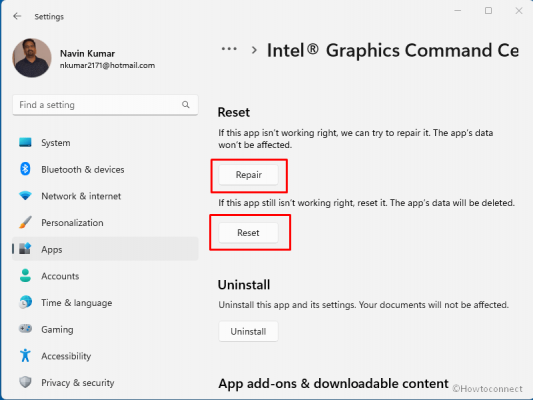Open the Gaming settings label
Screen dimensions: 533x400
57,330
